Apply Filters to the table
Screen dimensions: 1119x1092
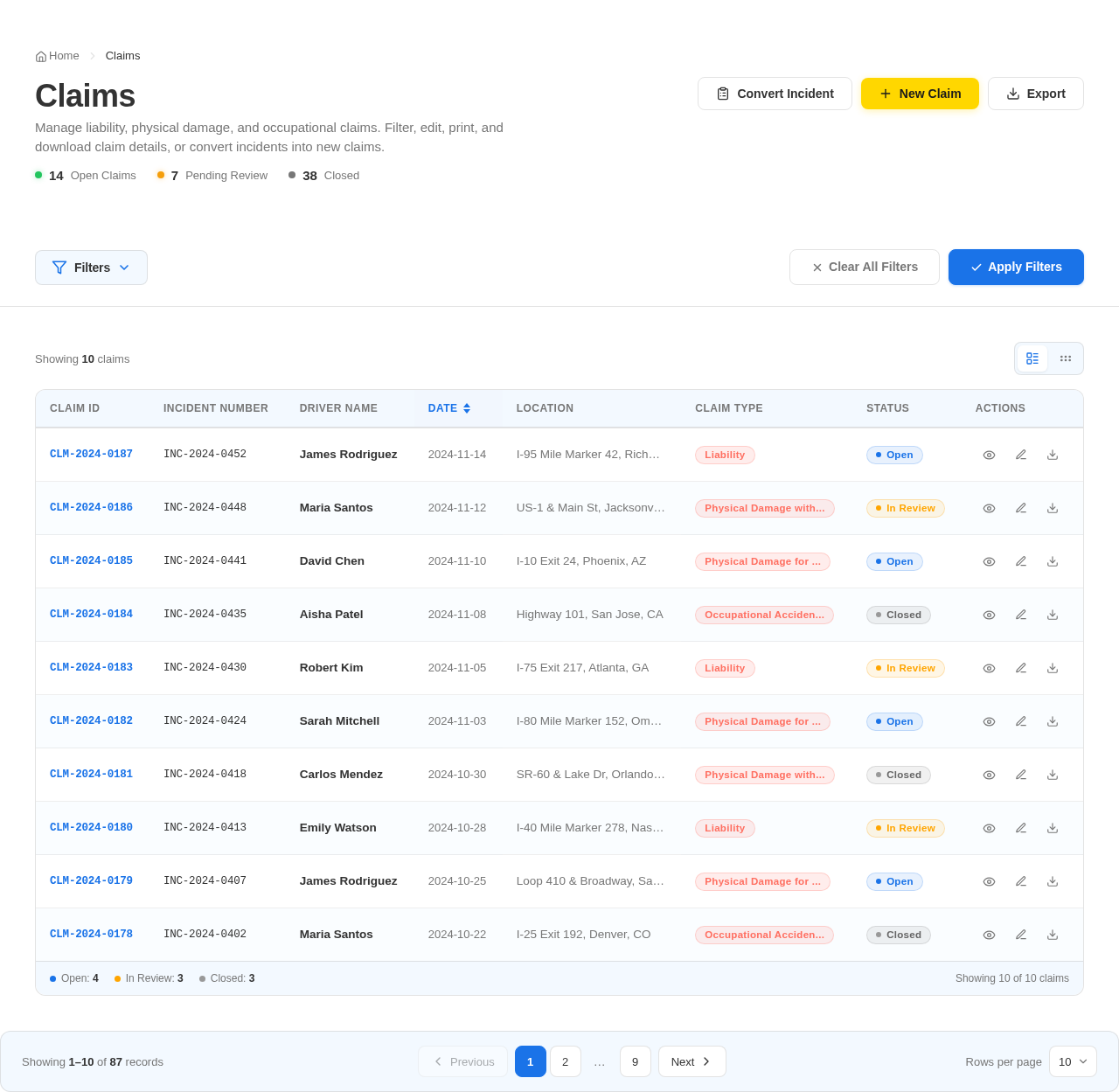1016,268
